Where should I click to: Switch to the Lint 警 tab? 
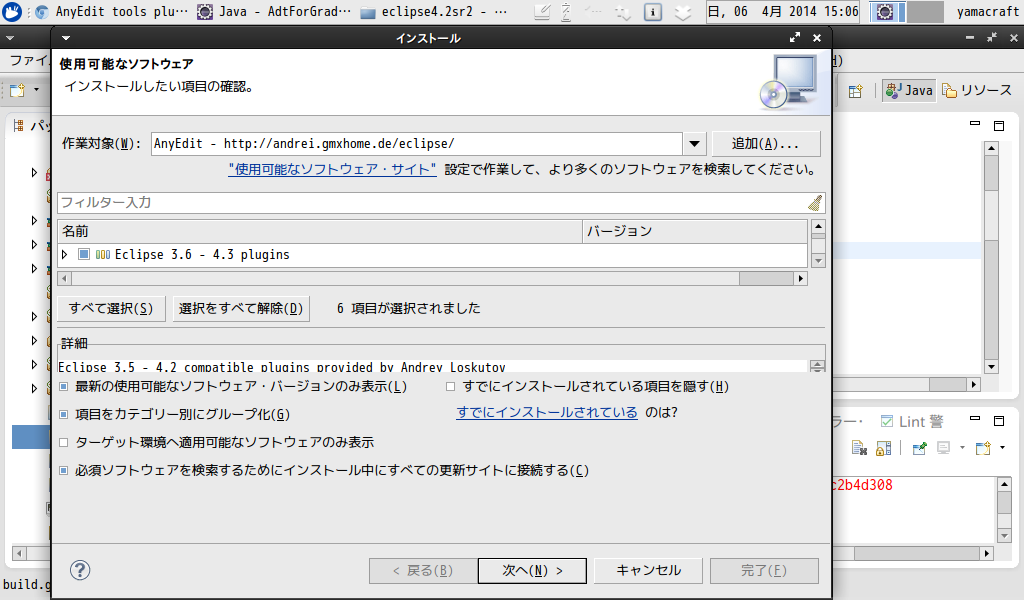coord(912,421)
